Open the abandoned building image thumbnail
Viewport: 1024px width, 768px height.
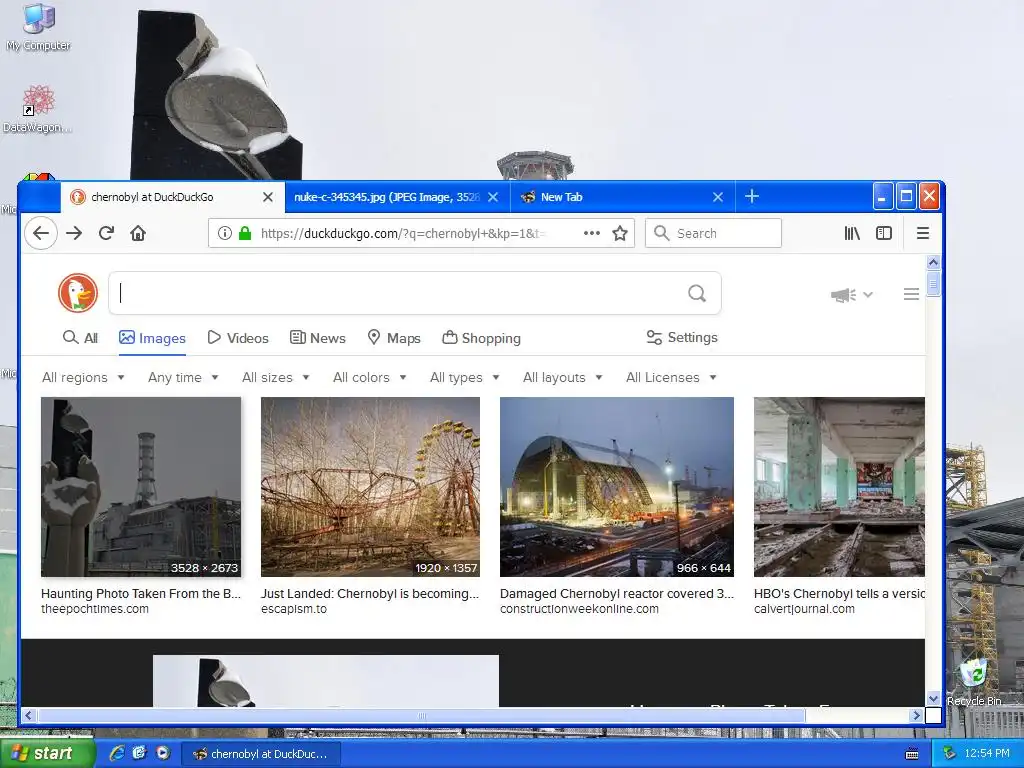click(x=839, y=487)
